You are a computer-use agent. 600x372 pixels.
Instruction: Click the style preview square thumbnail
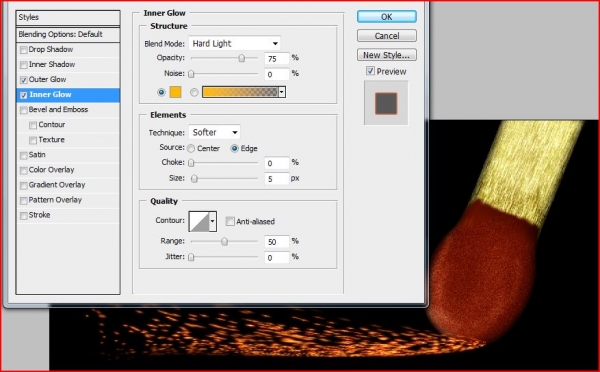click(x=386, y=103)
